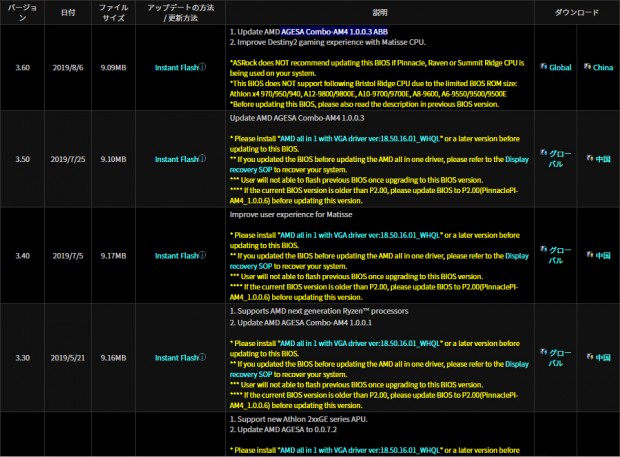Click Improve user experience for Matisse text
620x457 pixels.
click(x=291, y=215)
